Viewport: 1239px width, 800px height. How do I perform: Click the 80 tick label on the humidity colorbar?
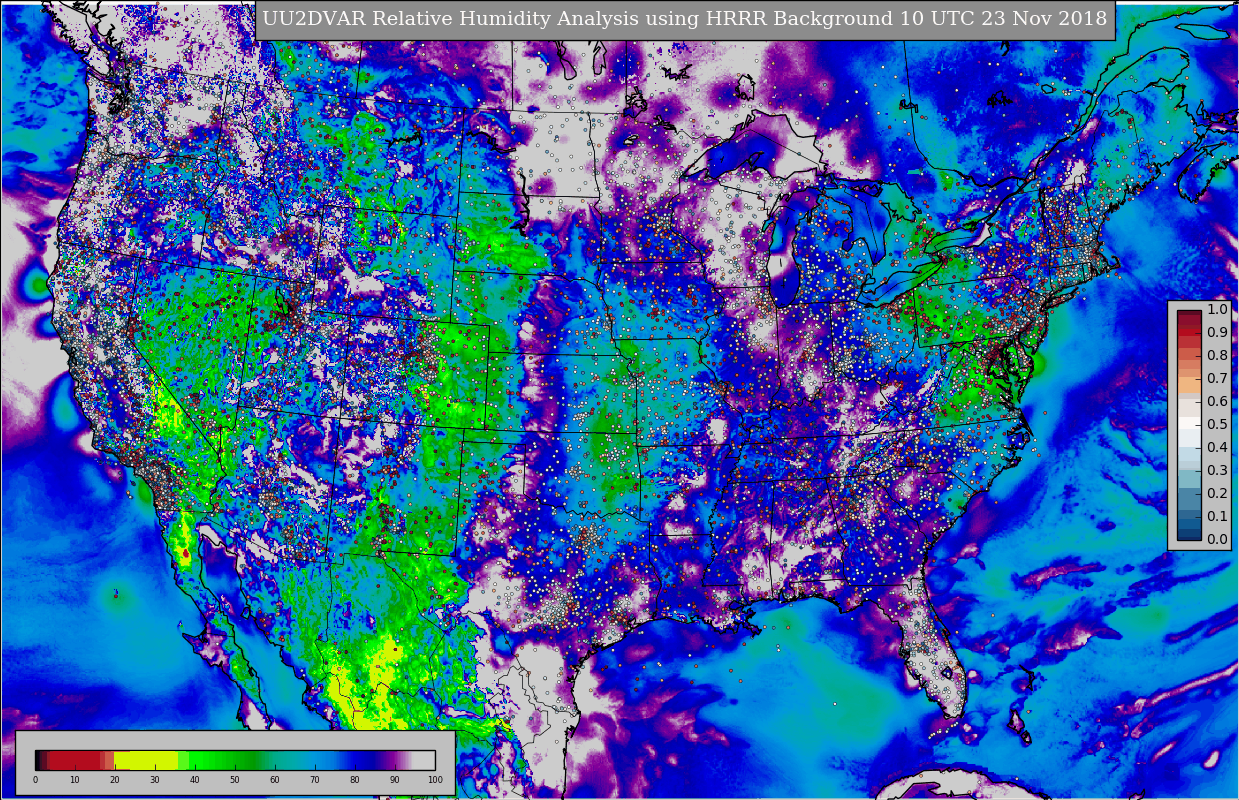(355, 779)
